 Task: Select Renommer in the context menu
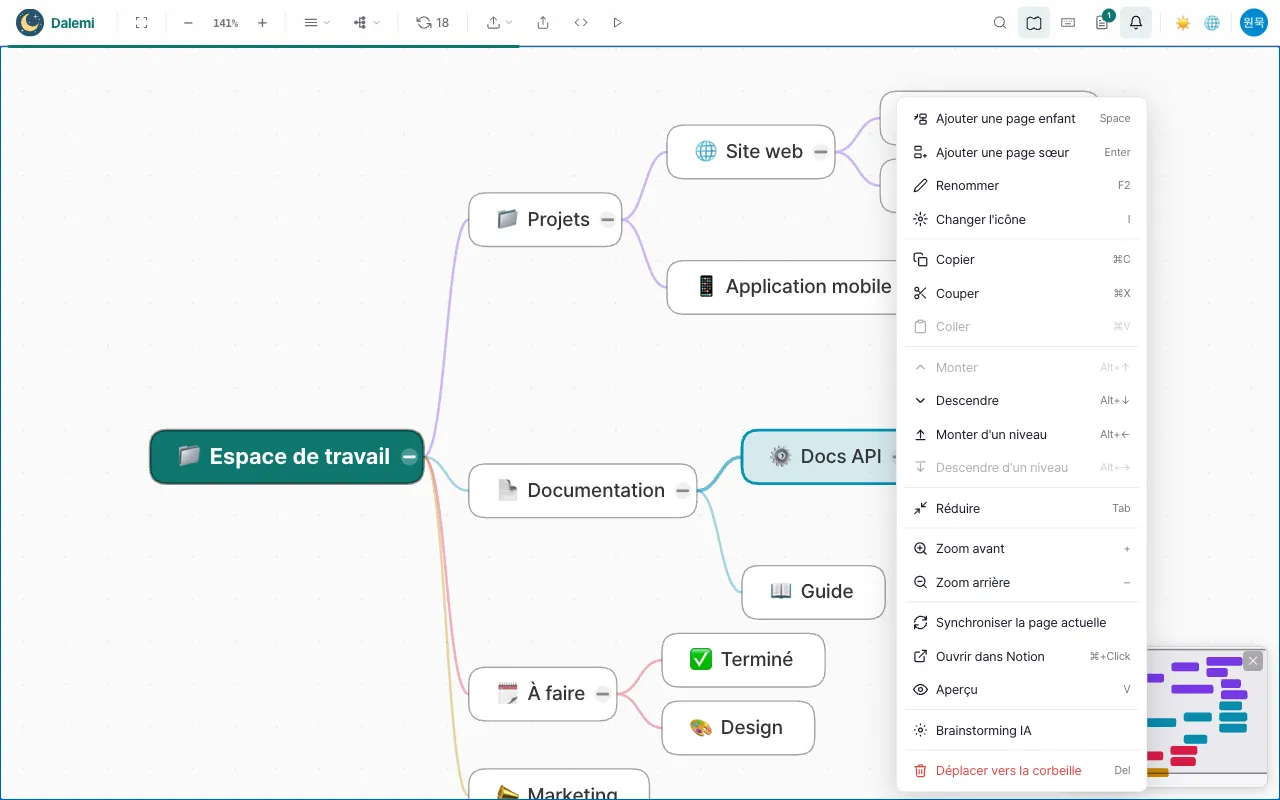tap(1021, 186)
